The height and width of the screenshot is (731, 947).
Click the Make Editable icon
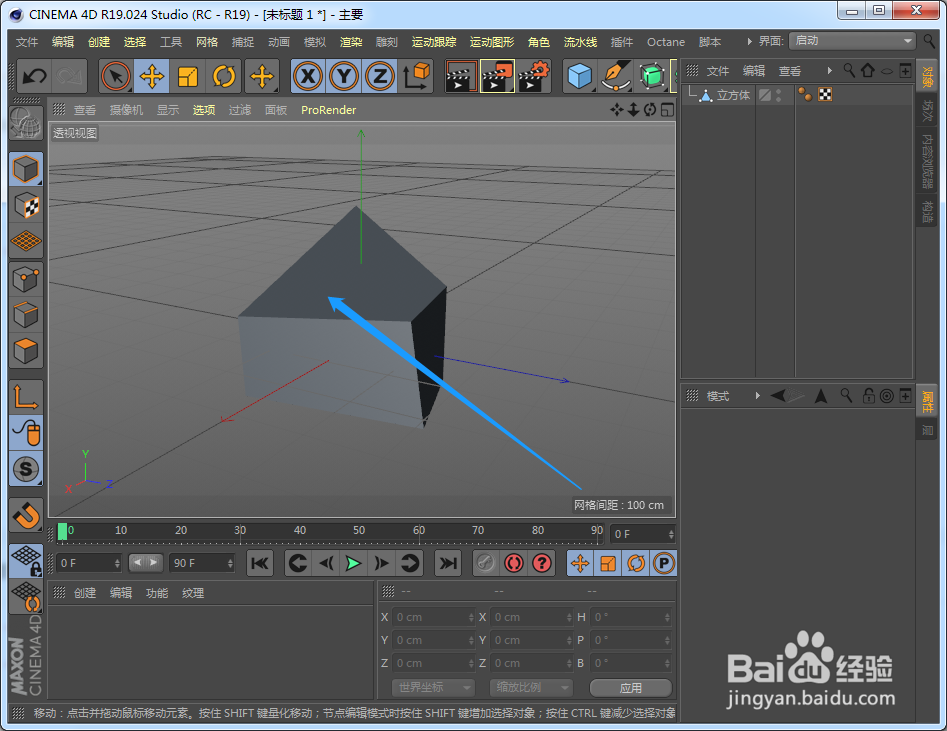click(x=25, y=124)
